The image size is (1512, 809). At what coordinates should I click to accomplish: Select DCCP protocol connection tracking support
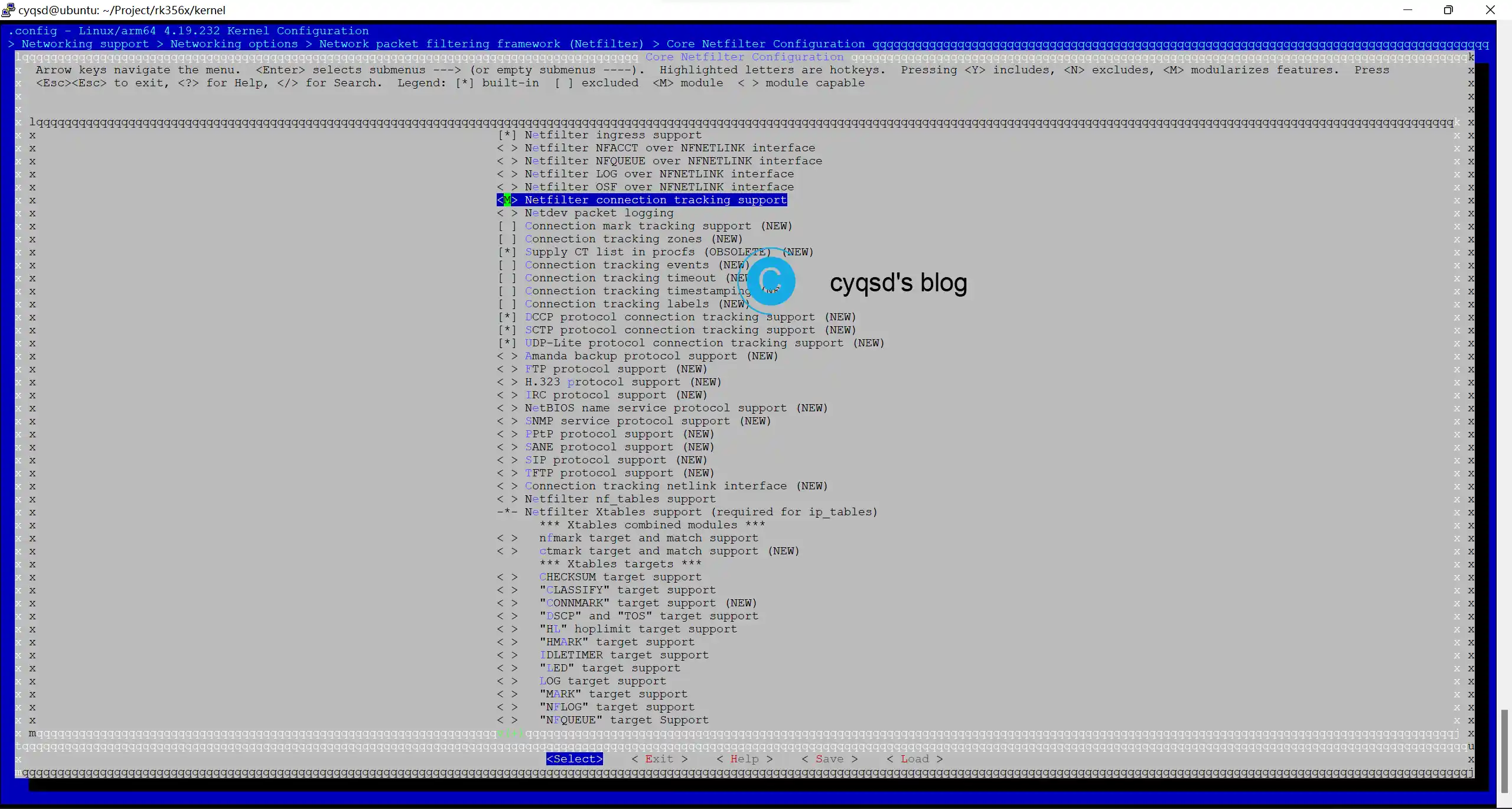[677, 317]
